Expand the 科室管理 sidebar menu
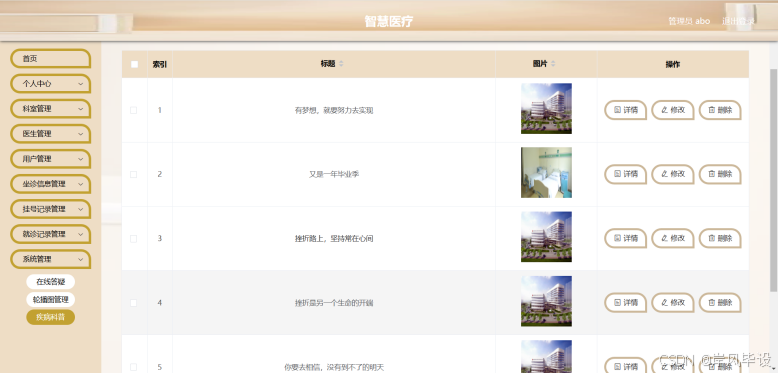 51,109
